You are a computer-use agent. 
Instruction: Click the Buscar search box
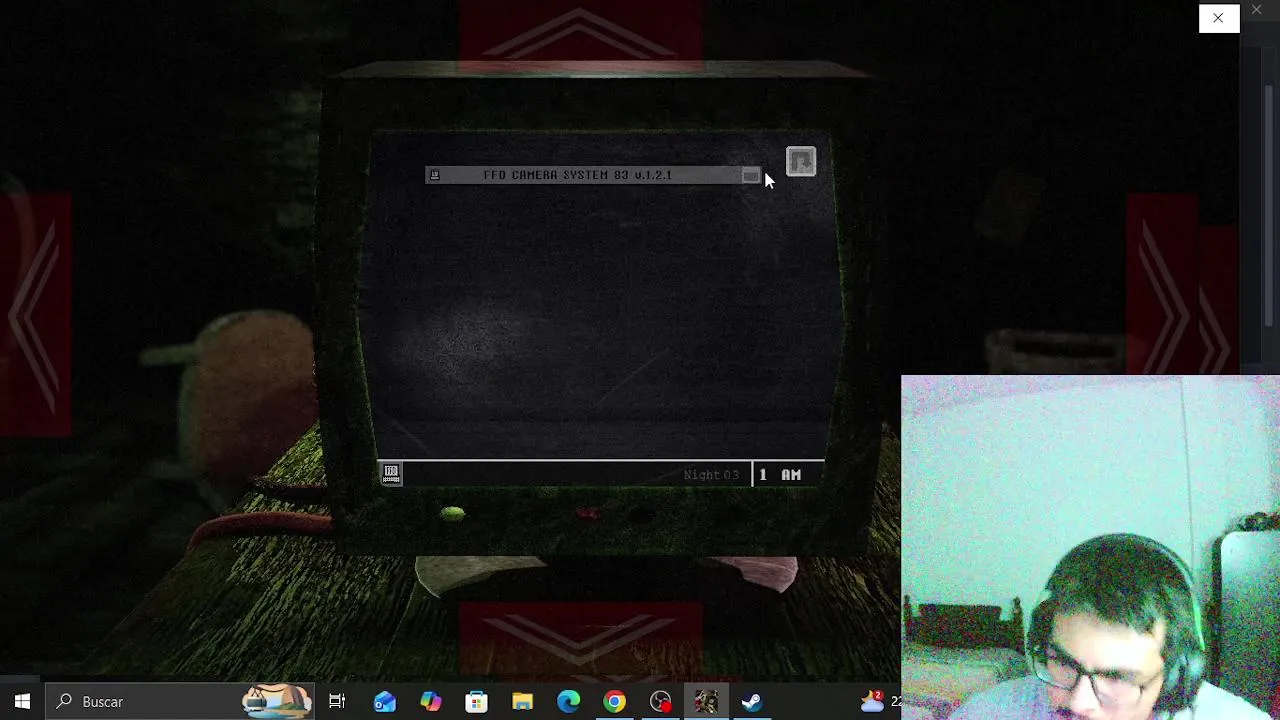tap(180, 702)
